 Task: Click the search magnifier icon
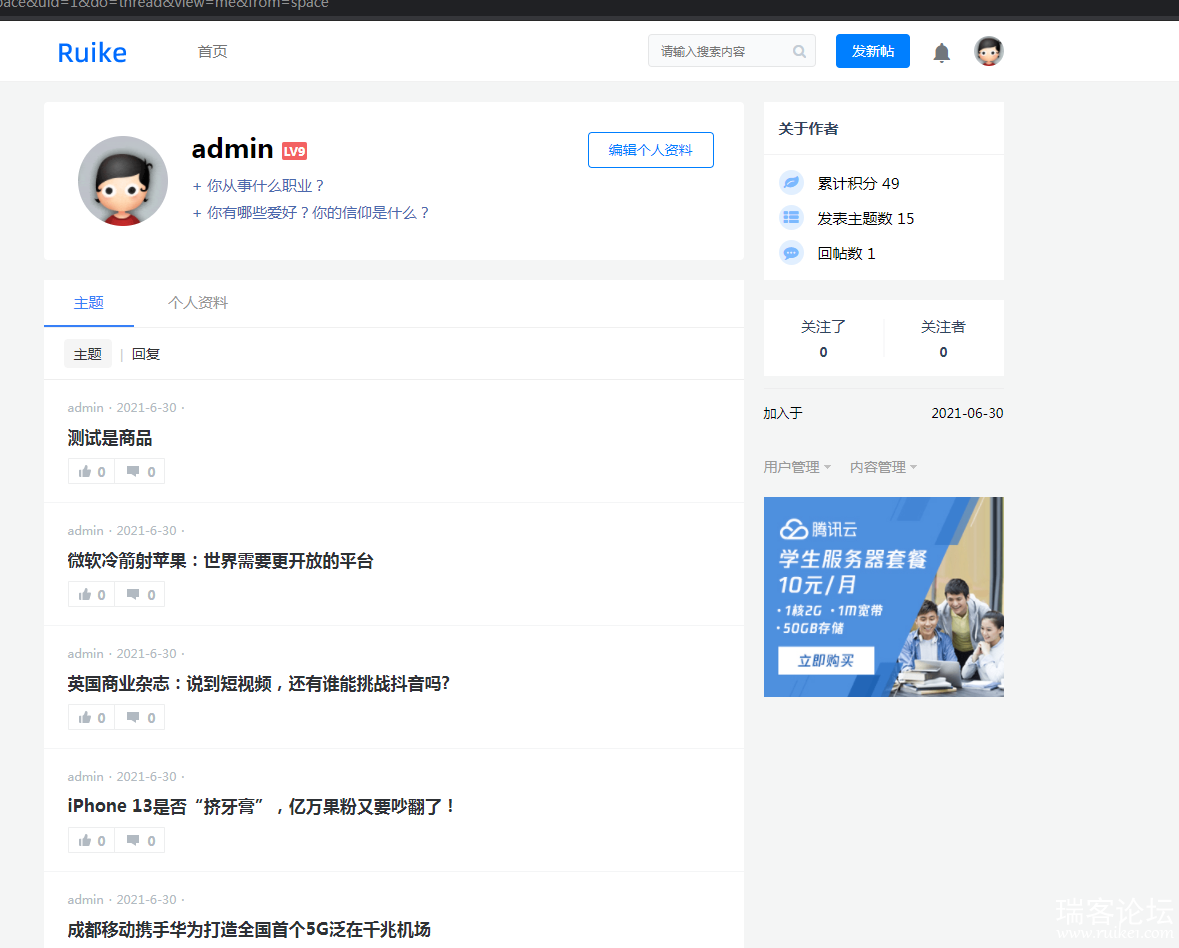coord(799,52)
